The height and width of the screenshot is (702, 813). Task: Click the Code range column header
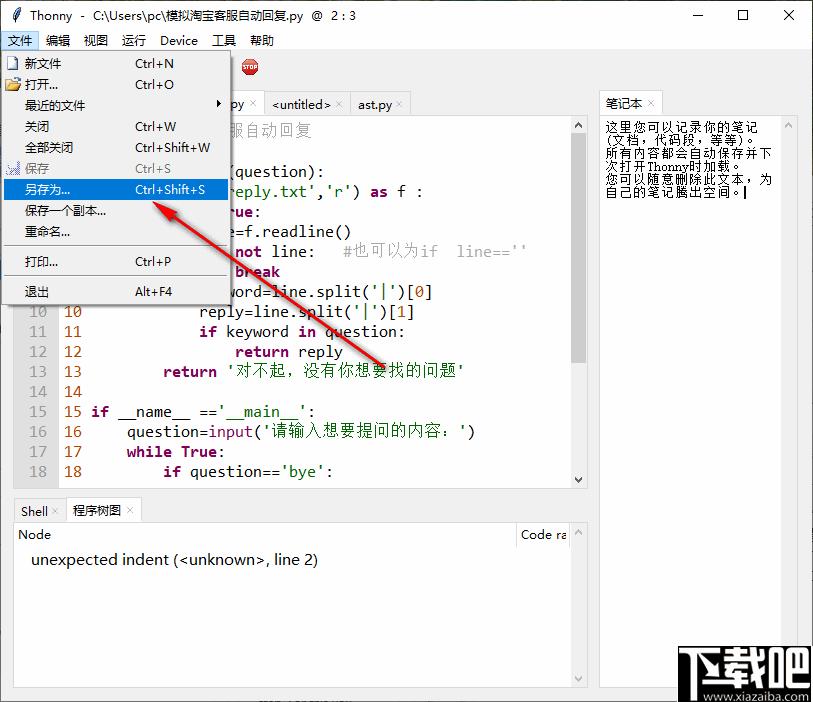coord(543,535)
